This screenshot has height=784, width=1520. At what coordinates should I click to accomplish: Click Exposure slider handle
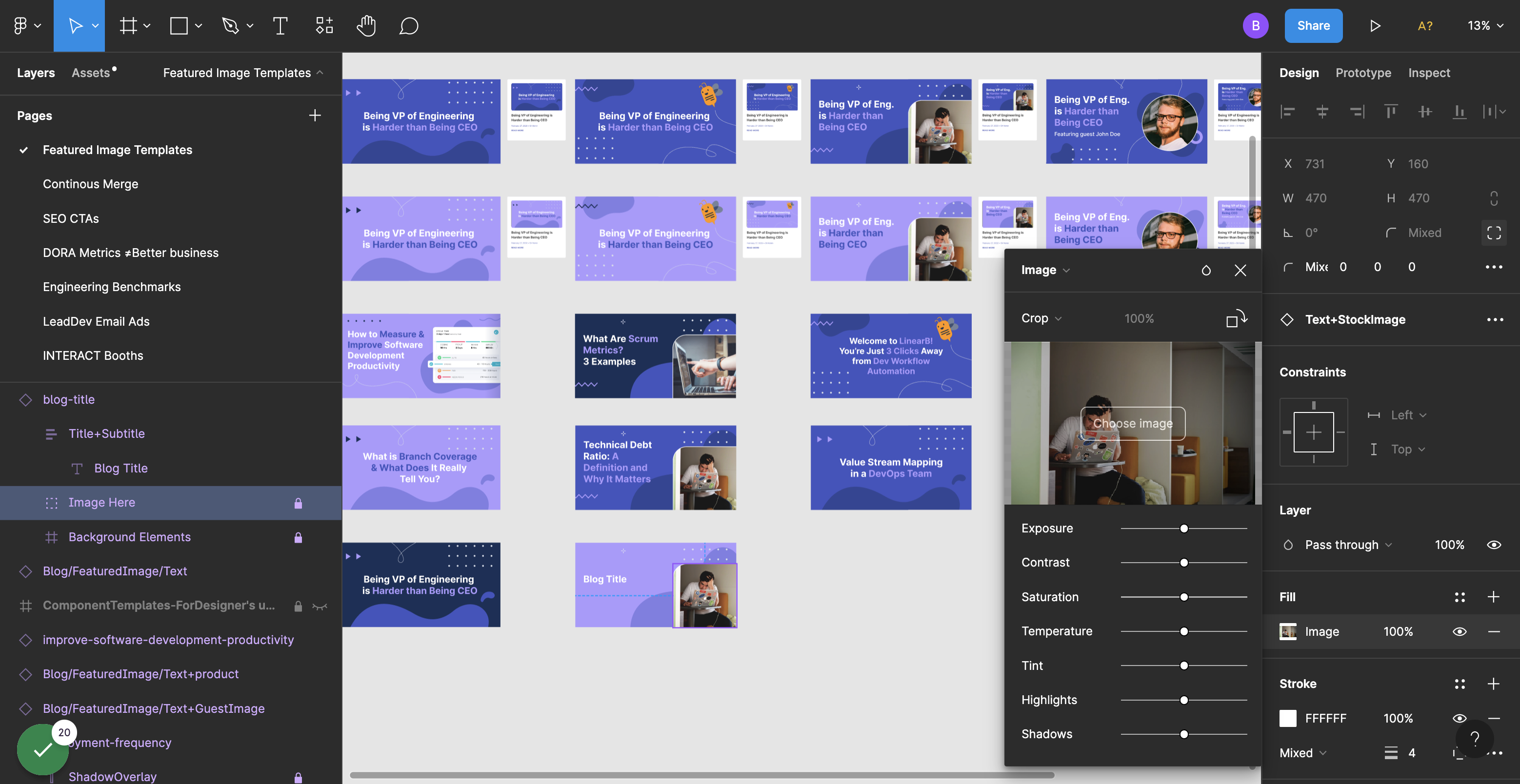(1184, 529)
